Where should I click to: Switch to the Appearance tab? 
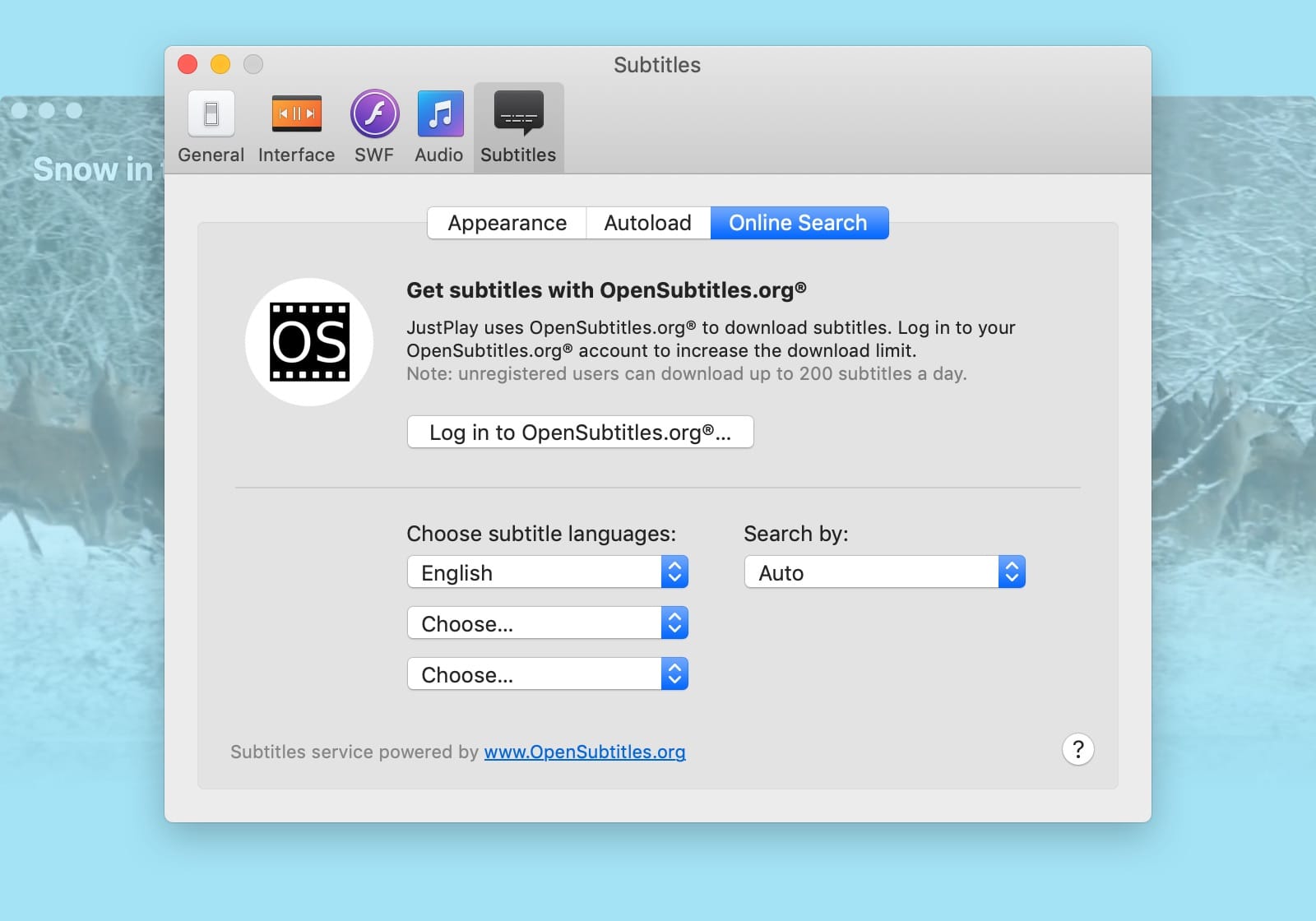pyautogui.click(x=507, y=223)
